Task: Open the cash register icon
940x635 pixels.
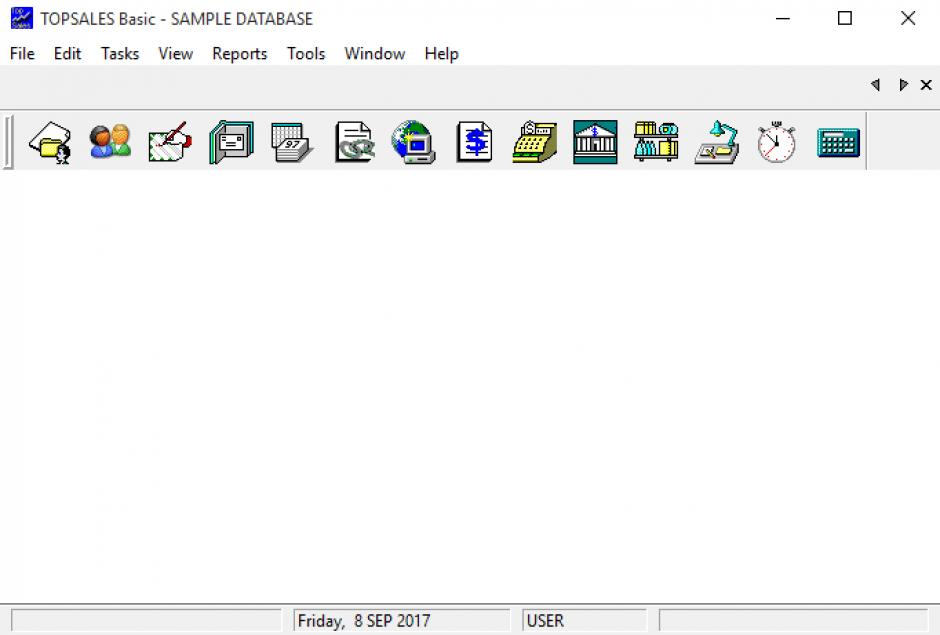Action: [535, 142]
